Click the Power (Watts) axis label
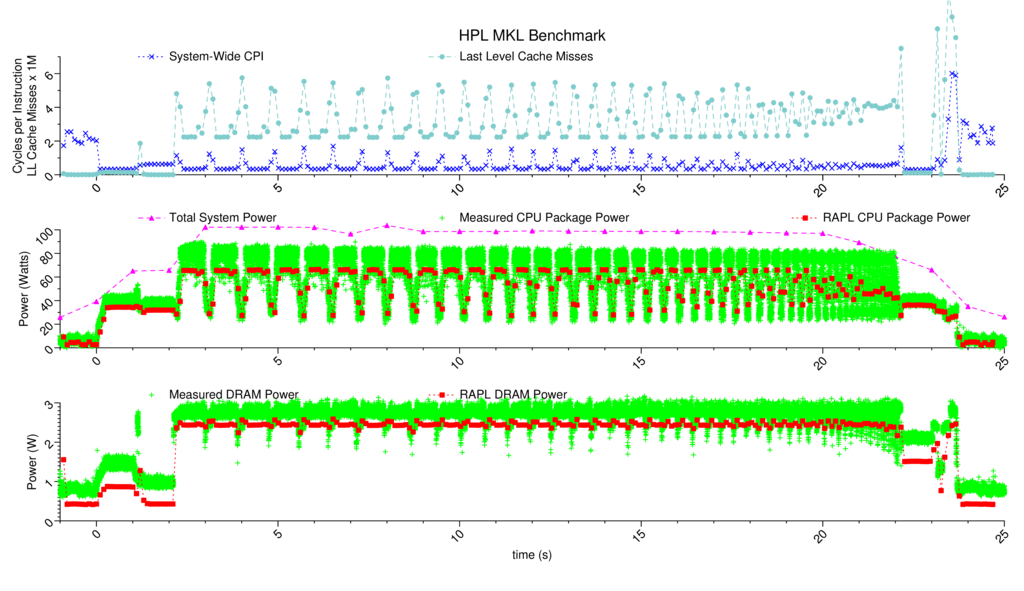The width and height of the screenshot is (1024, 591). point(24,289)
